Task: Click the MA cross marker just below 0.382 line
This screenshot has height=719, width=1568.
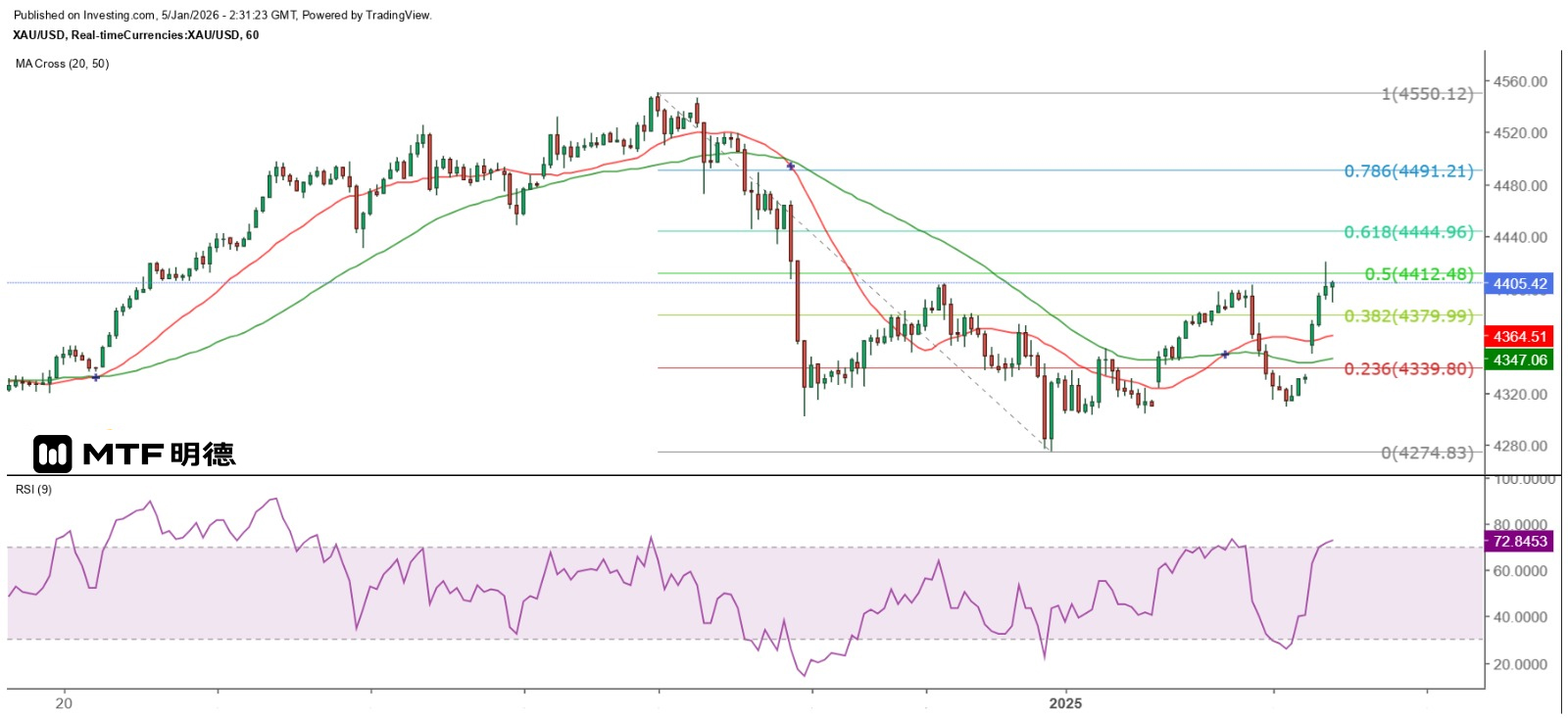Action: click(x=1225, y=355)
